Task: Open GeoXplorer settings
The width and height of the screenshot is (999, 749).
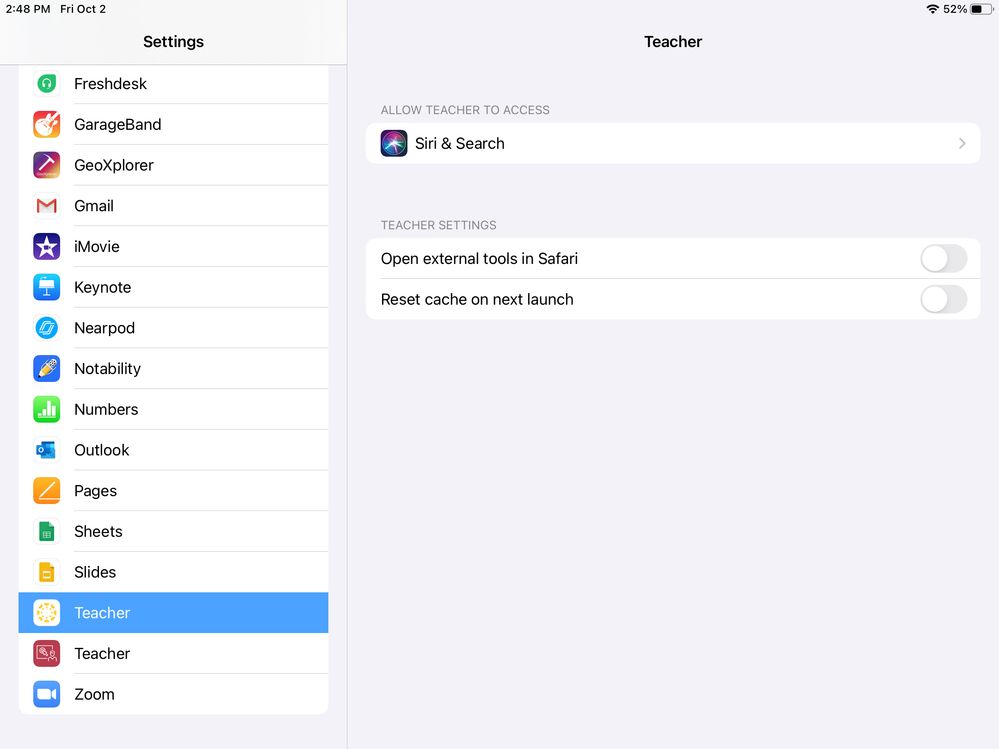Action: pyautogui.click(x=173, y=165)
